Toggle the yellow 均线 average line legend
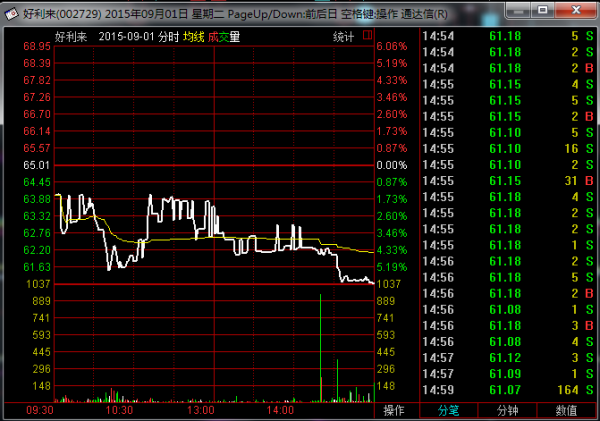 (193, 36)
